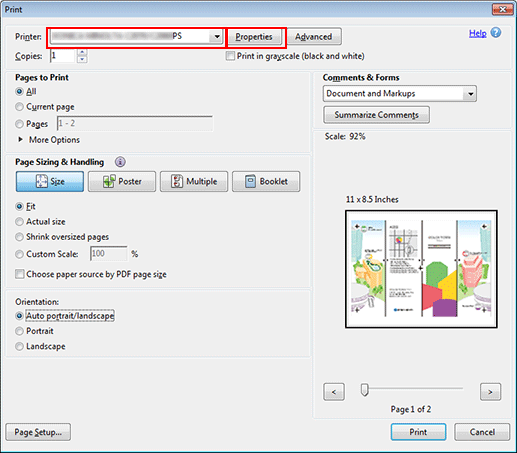Select Landscape orientation

coord(20,346)
